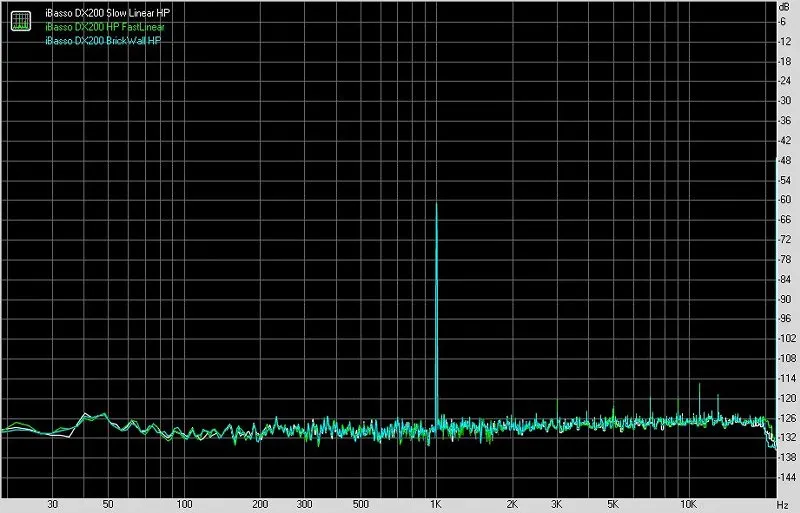Click the -60 dB axis value
The width and height of the screenshot is (800, 513).
[784, 200]
